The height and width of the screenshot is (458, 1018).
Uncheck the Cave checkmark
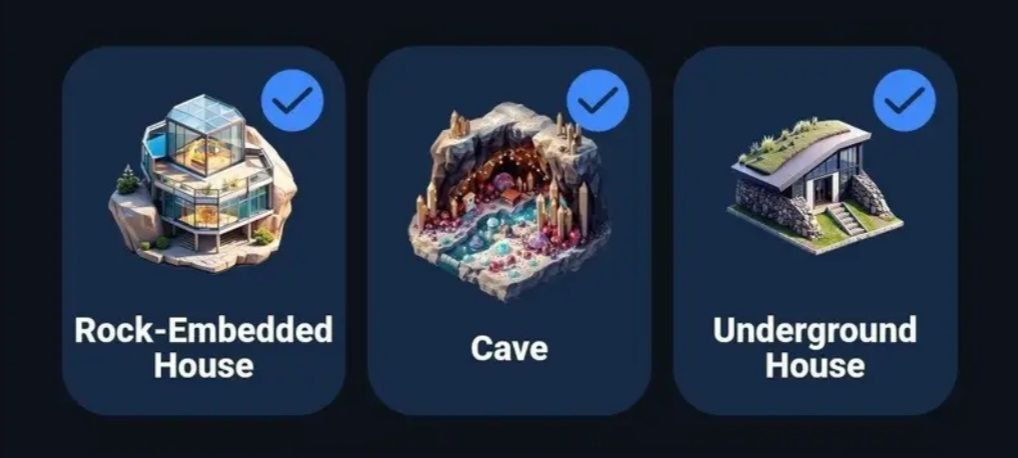[598, 101]
